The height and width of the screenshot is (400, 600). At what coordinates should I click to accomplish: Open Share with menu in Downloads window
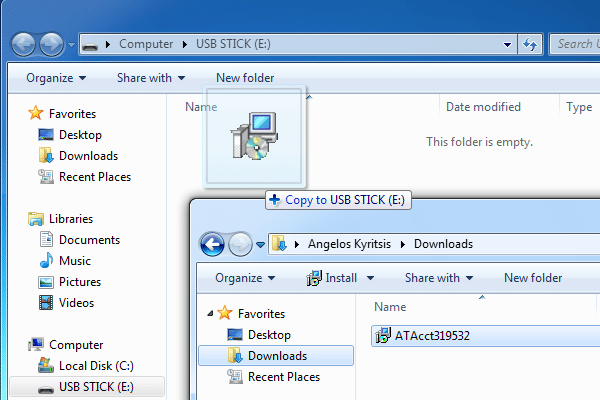point(439,278)
